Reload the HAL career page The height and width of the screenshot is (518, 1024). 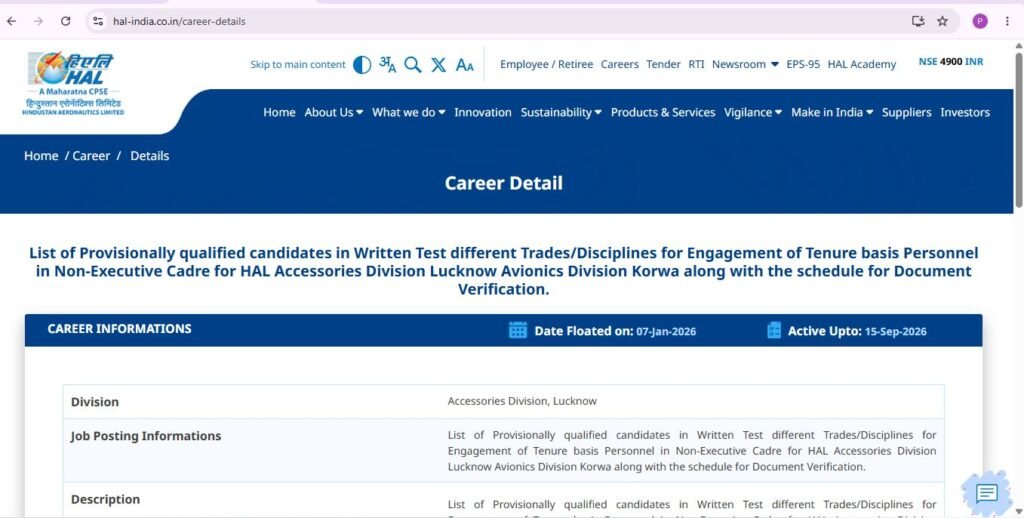point(65,21)
